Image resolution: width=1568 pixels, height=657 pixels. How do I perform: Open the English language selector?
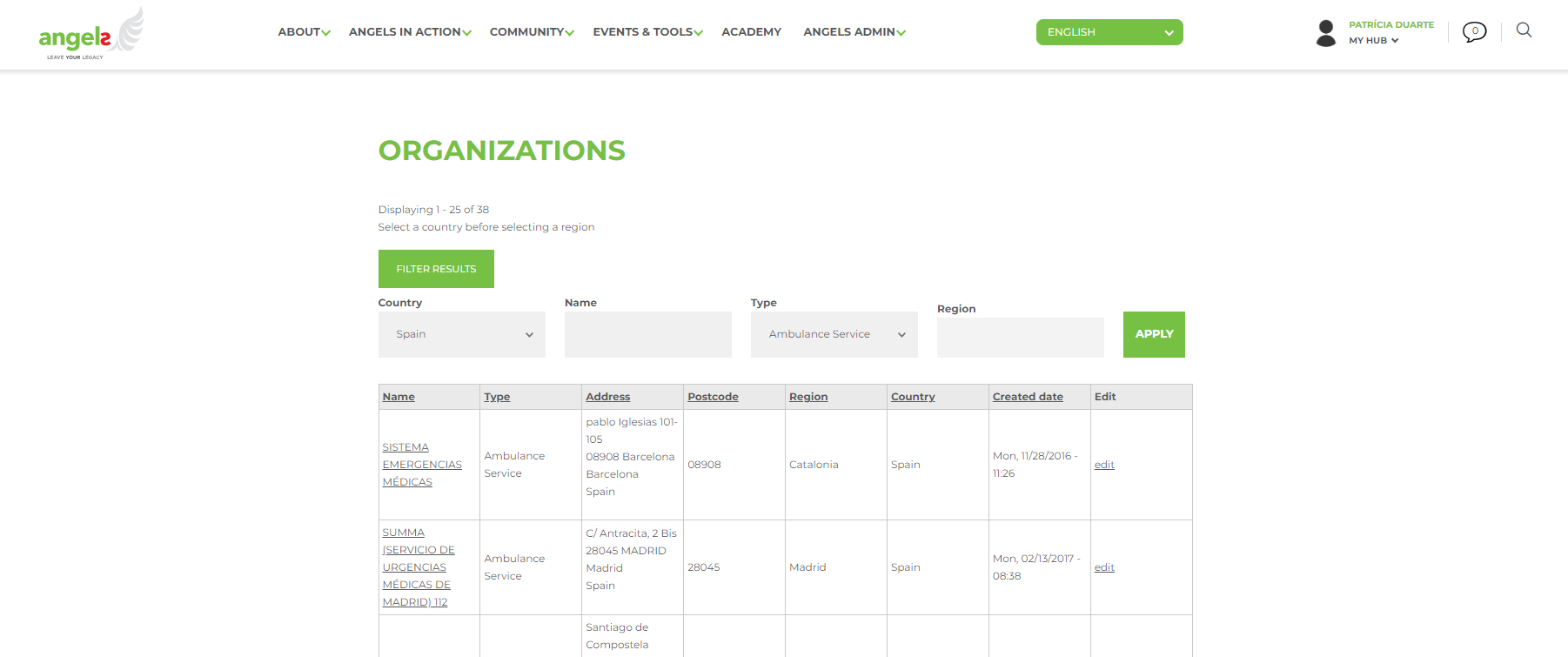(1109, 32)
